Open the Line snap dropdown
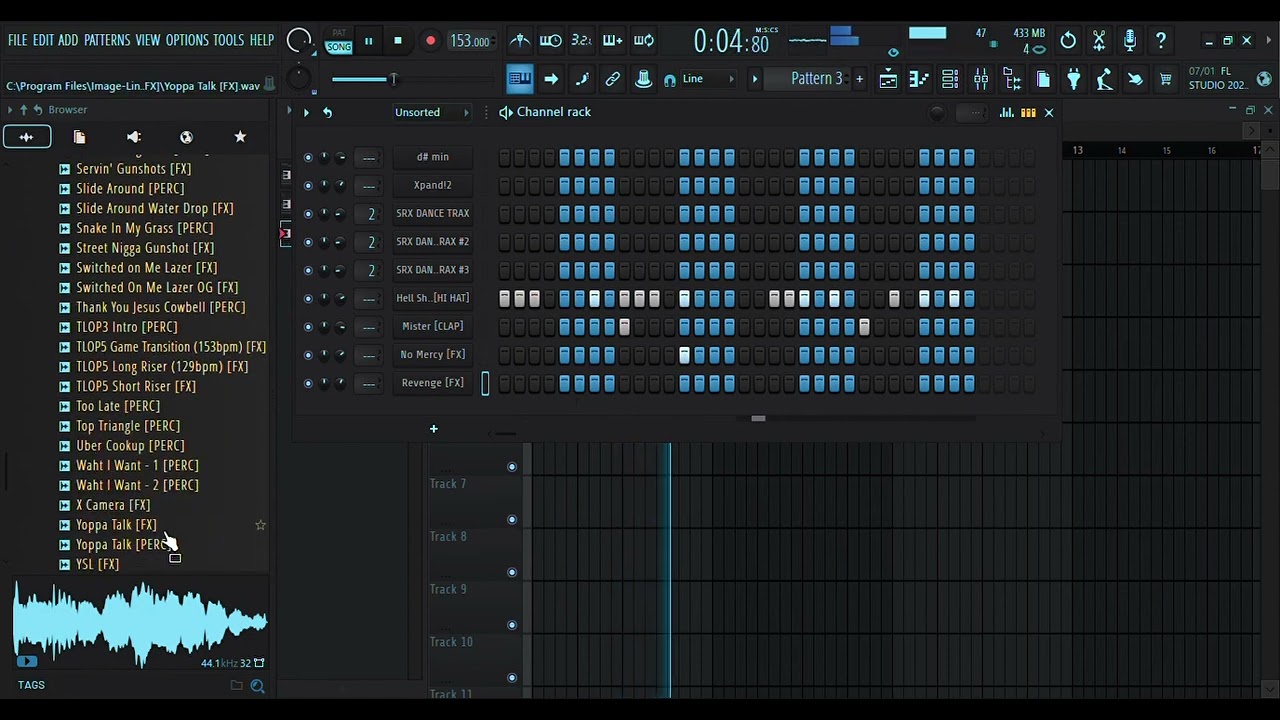 [707, 79]
